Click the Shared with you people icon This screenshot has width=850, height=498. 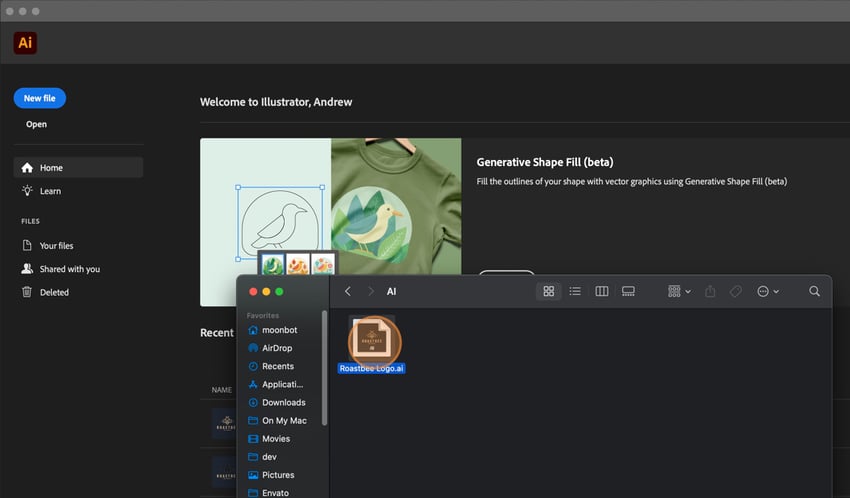(x=27, y=269)
